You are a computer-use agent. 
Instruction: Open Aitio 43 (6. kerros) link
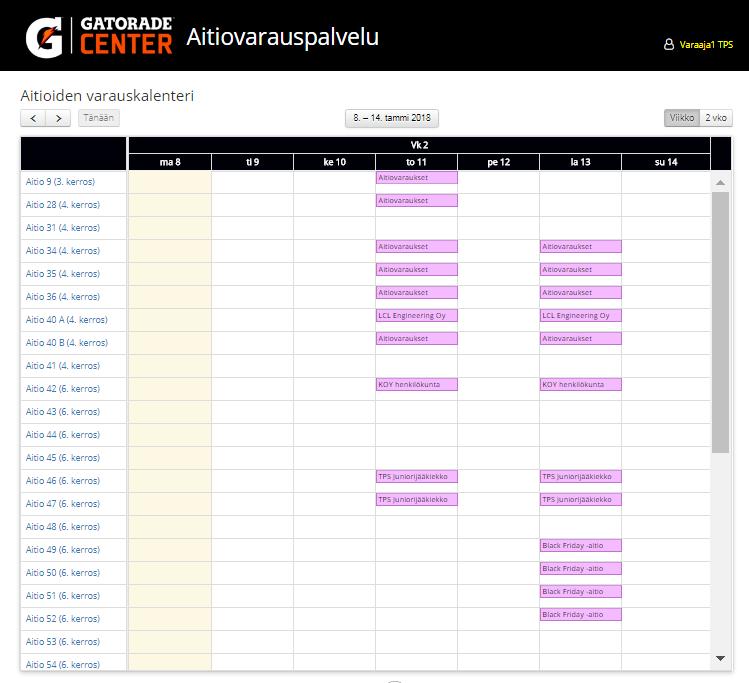tap(63, 411)
